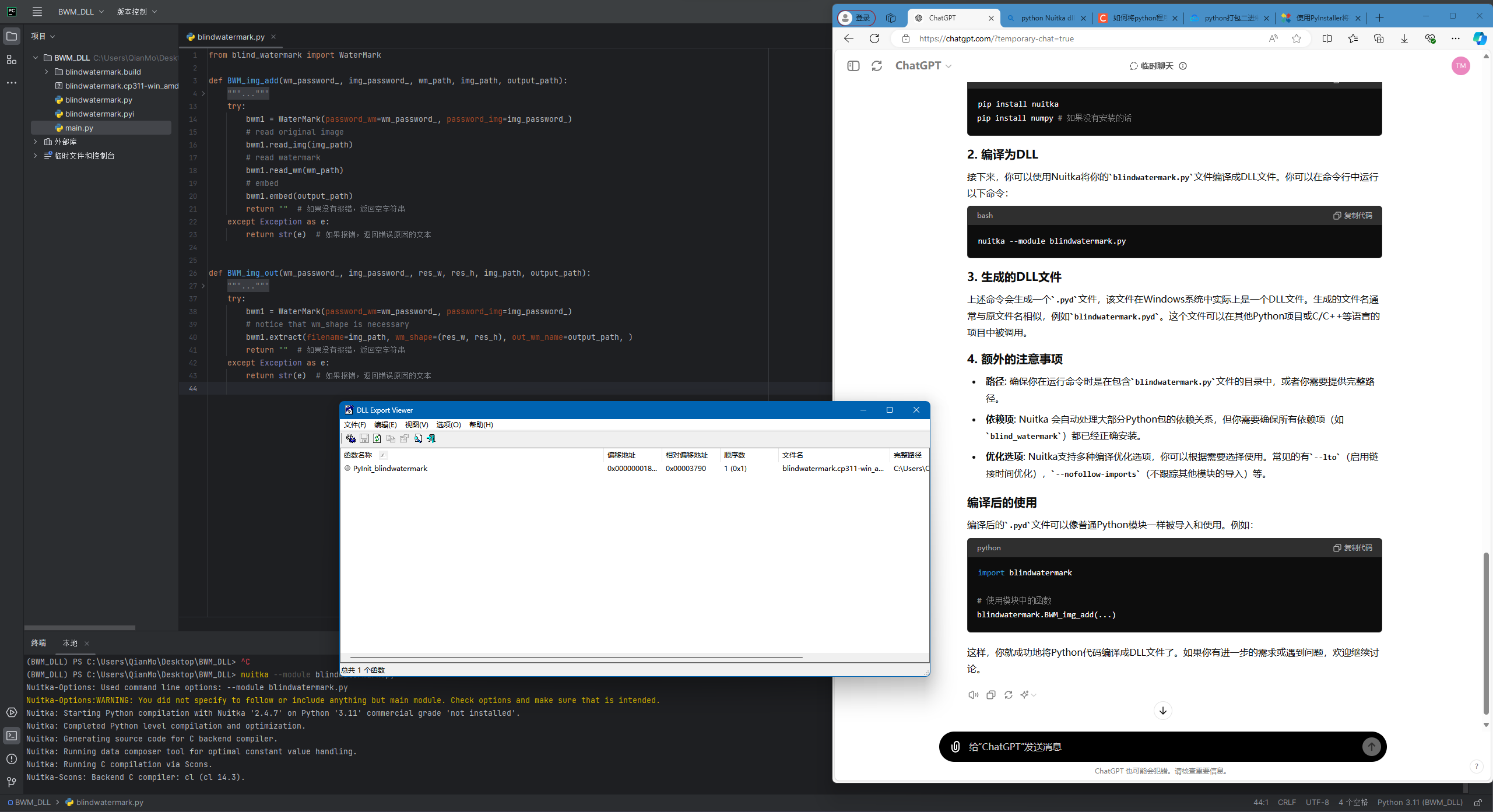Screen dimensions: 1493x812
Task: Start a new chat with the ChatGPT refresh icon
Action: [x=877, y=66]
